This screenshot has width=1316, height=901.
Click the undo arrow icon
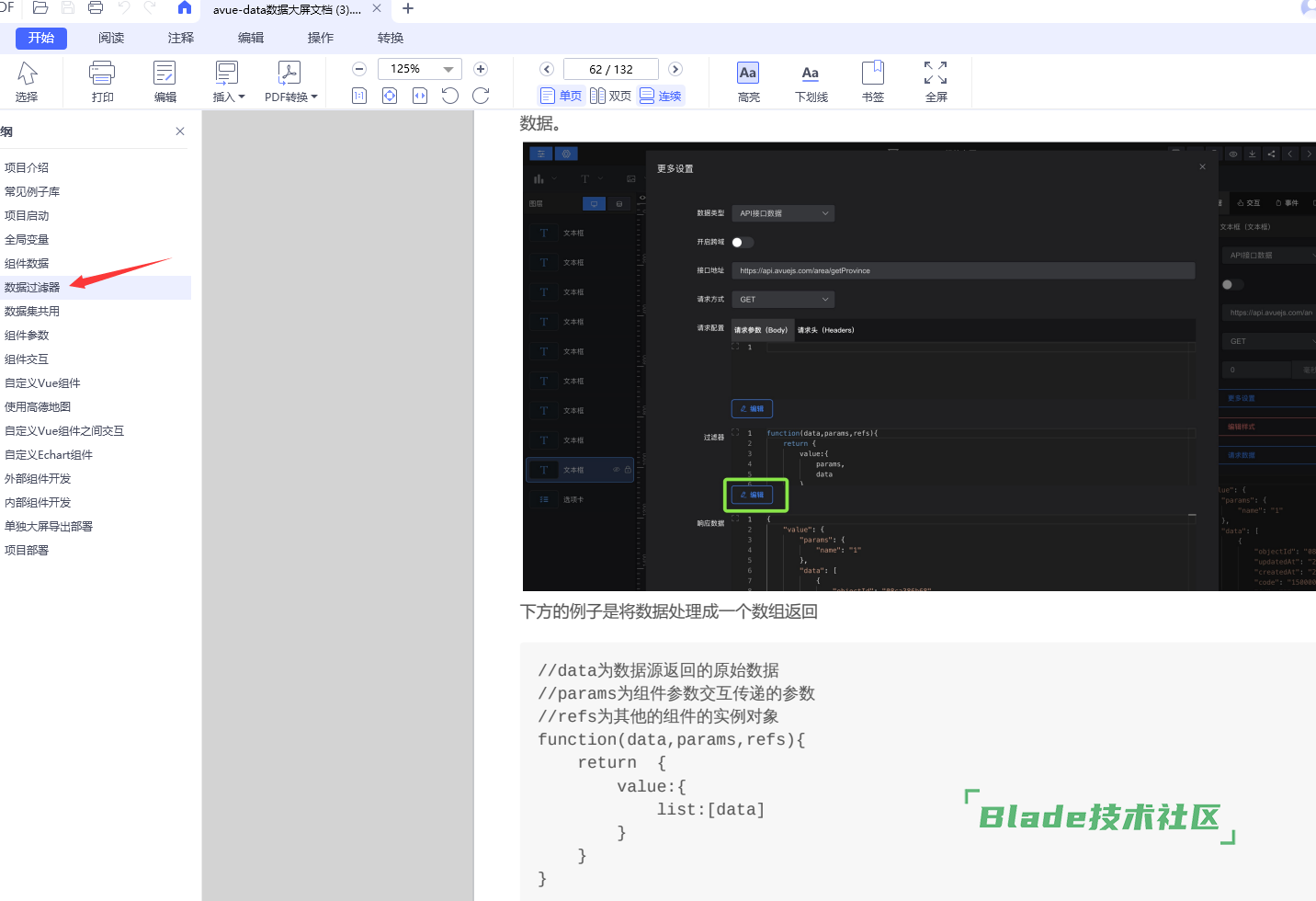click(124, 8)
